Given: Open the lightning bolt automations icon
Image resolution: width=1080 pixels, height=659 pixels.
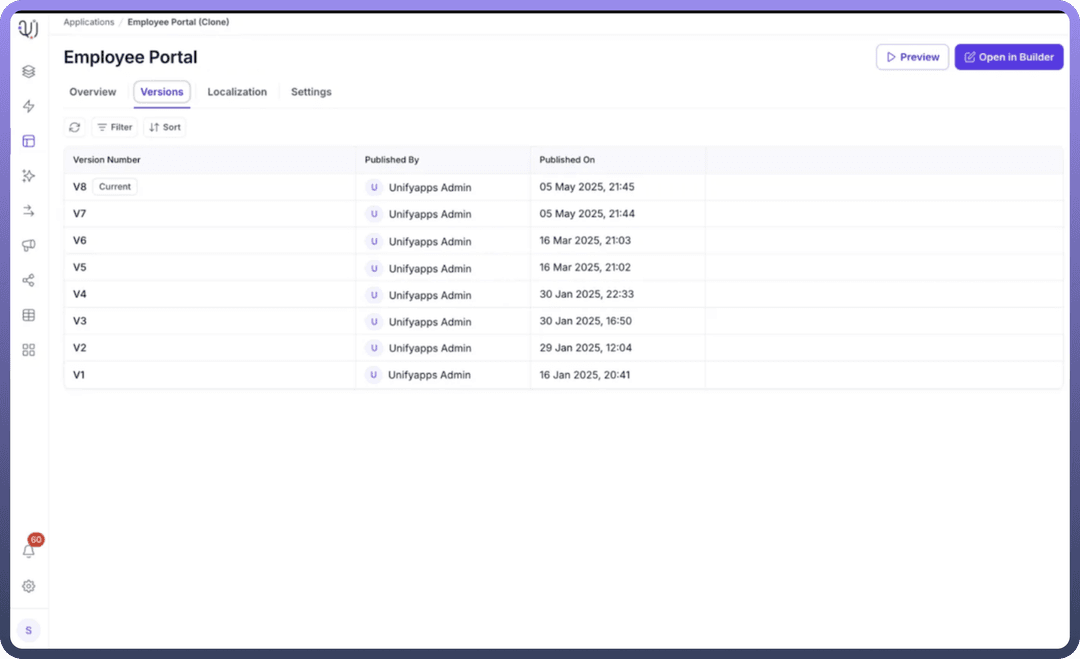Looking at the screenshot, I should pyautogui.click(x=29, y=106).
